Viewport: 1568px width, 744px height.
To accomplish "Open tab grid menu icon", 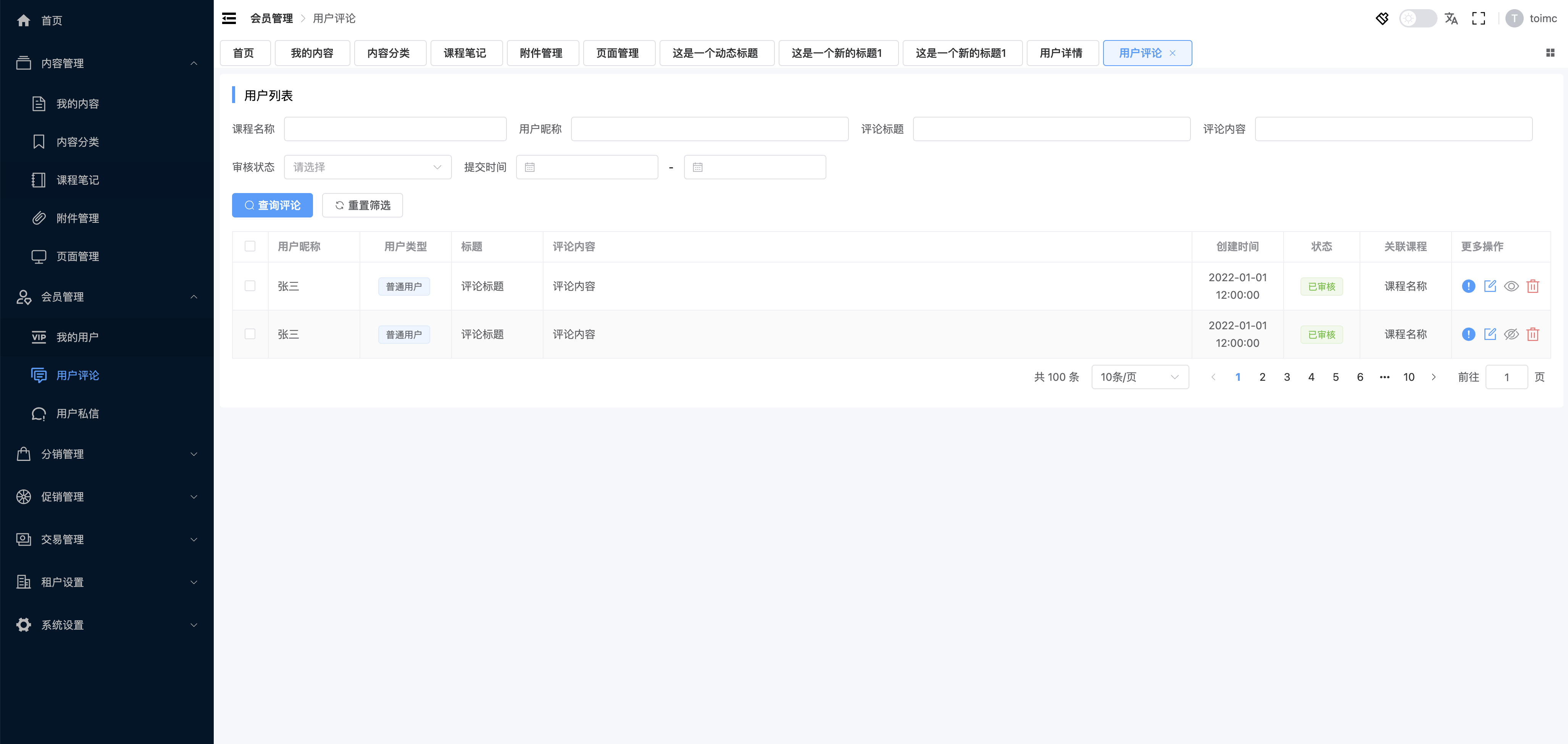I will point(1550,53).
